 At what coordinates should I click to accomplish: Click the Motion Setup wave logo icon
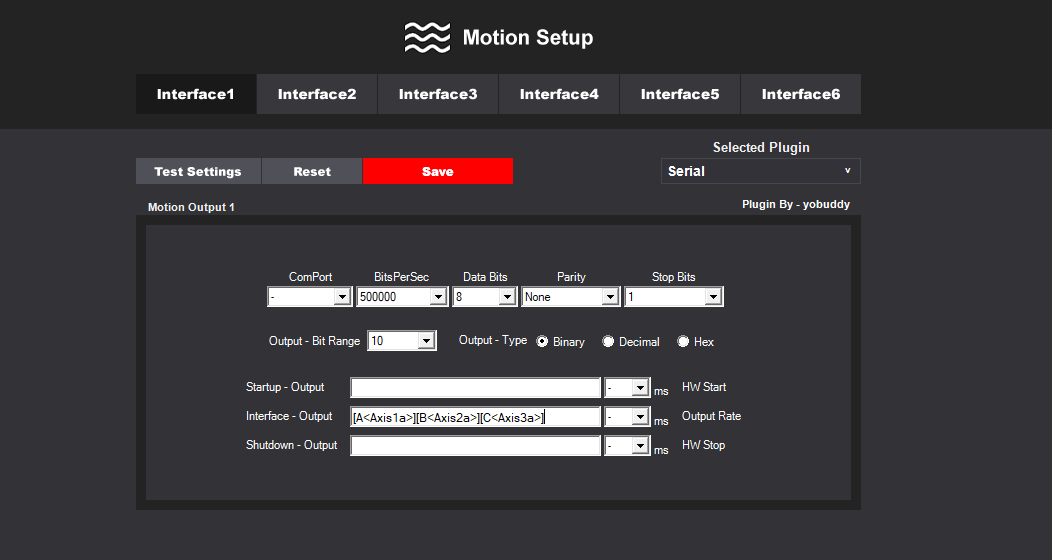(427, 38)
